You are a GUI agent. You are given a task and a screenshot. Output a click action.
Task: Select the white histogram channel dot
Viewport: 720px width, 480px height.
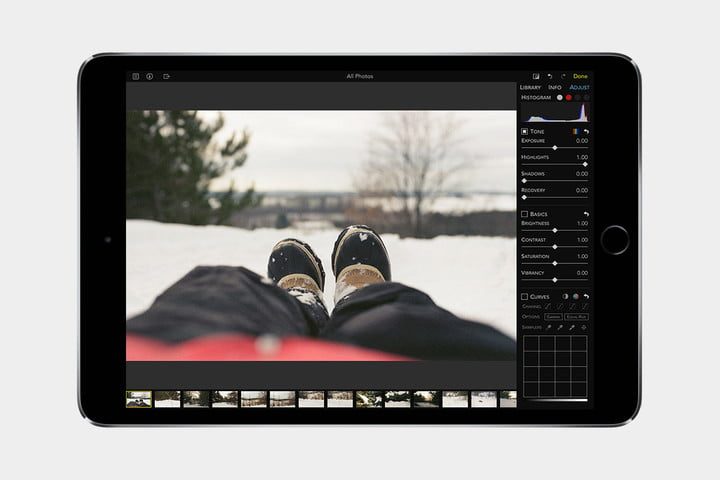559,97
